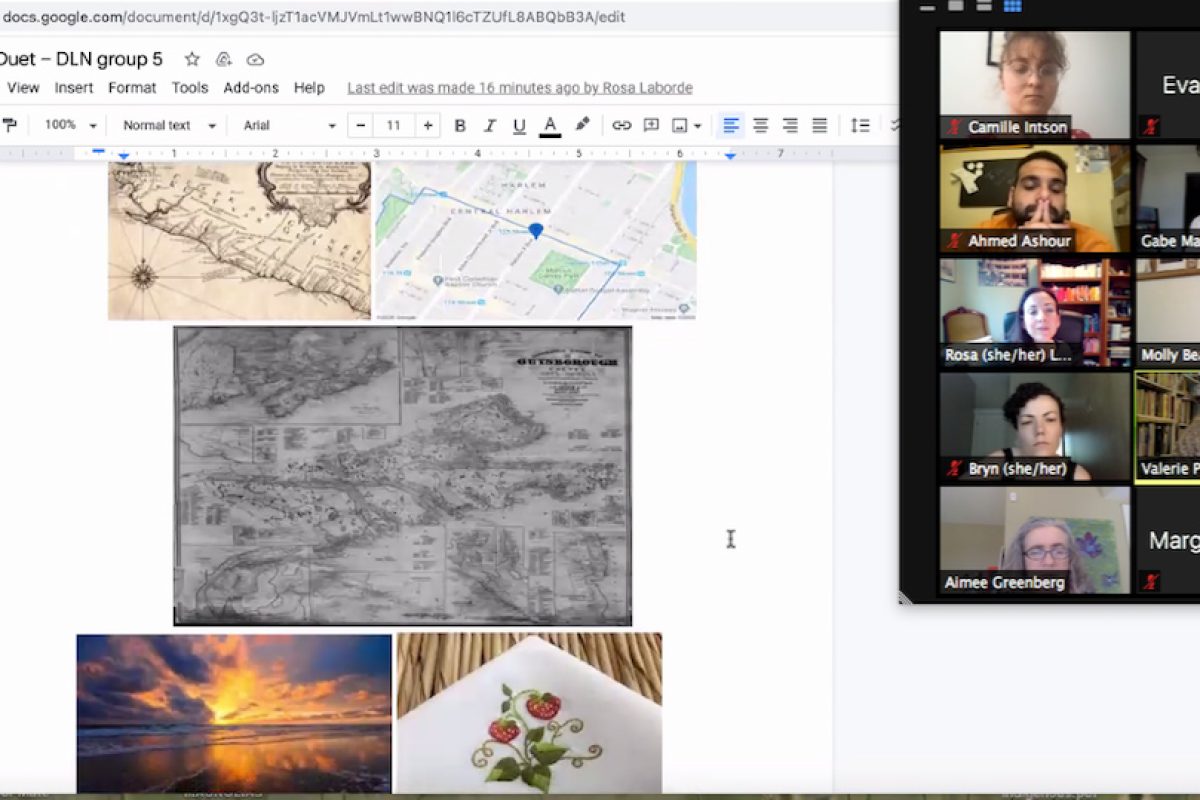Select right text alignment
This screenshot has height=800, width=1200.
[x=790, y=125]
